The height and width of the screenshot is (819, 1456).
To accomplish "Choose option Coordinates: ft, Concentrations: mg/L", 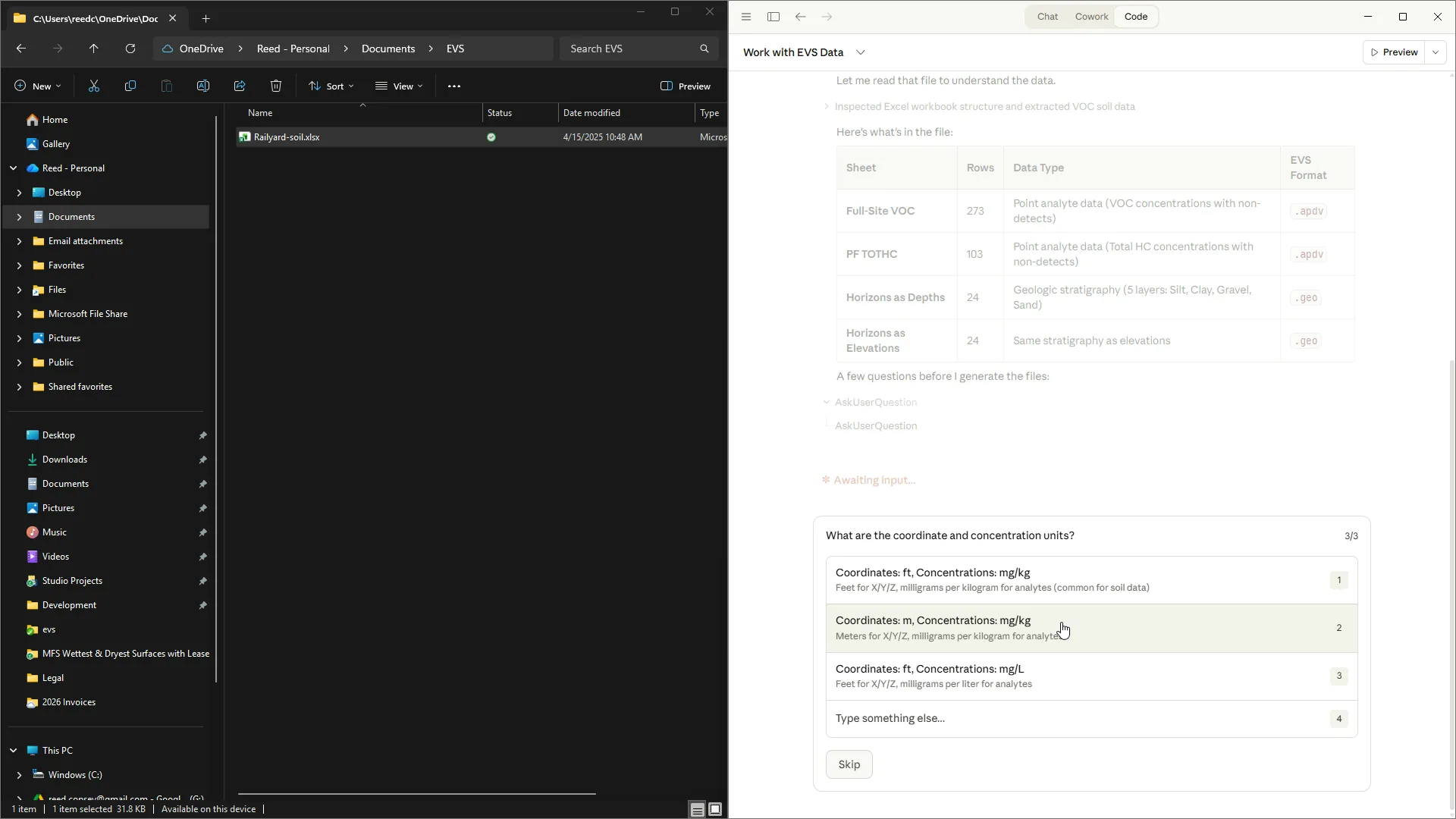I will point(1092,676).
